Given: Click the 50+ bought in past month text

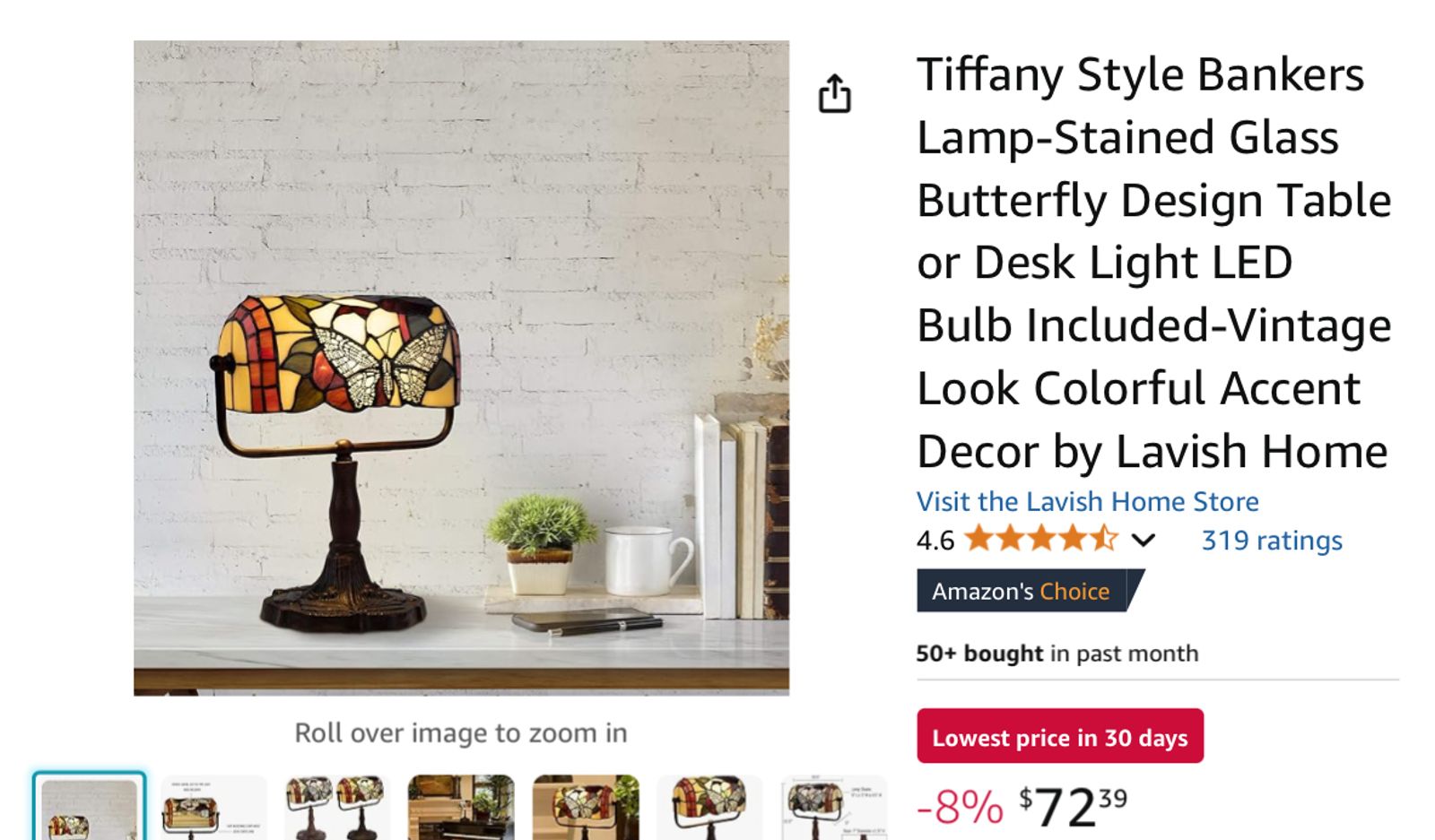Looking at the screenshot, I should [x=1057, y=653].
